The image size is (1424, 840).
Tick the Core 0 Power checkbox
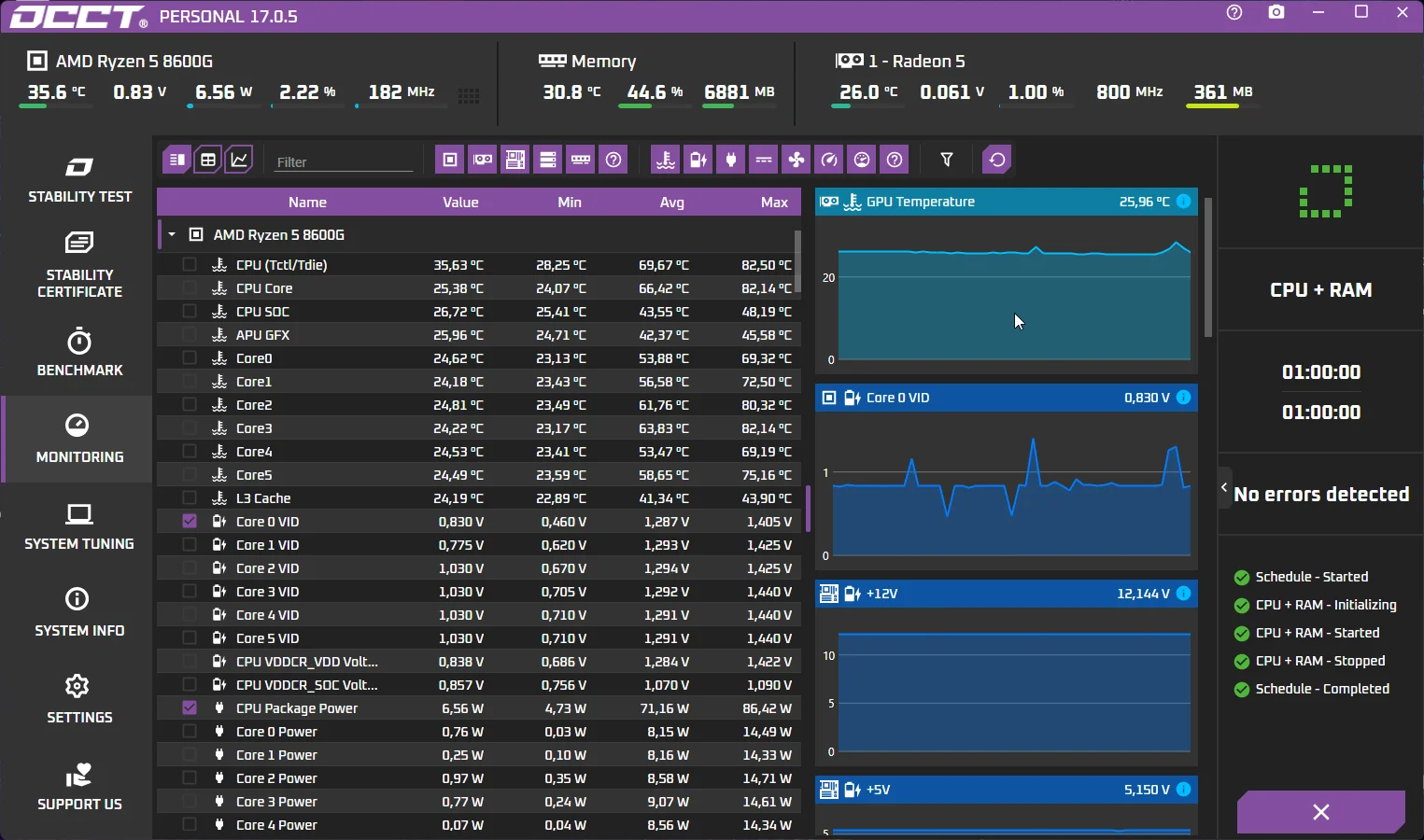(190, 732)
